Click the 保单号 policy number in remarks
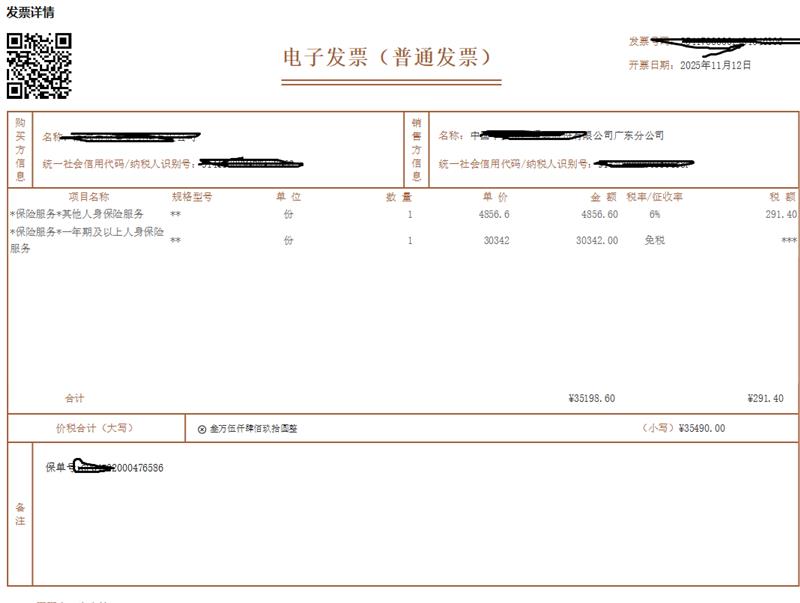 [105, 468]
